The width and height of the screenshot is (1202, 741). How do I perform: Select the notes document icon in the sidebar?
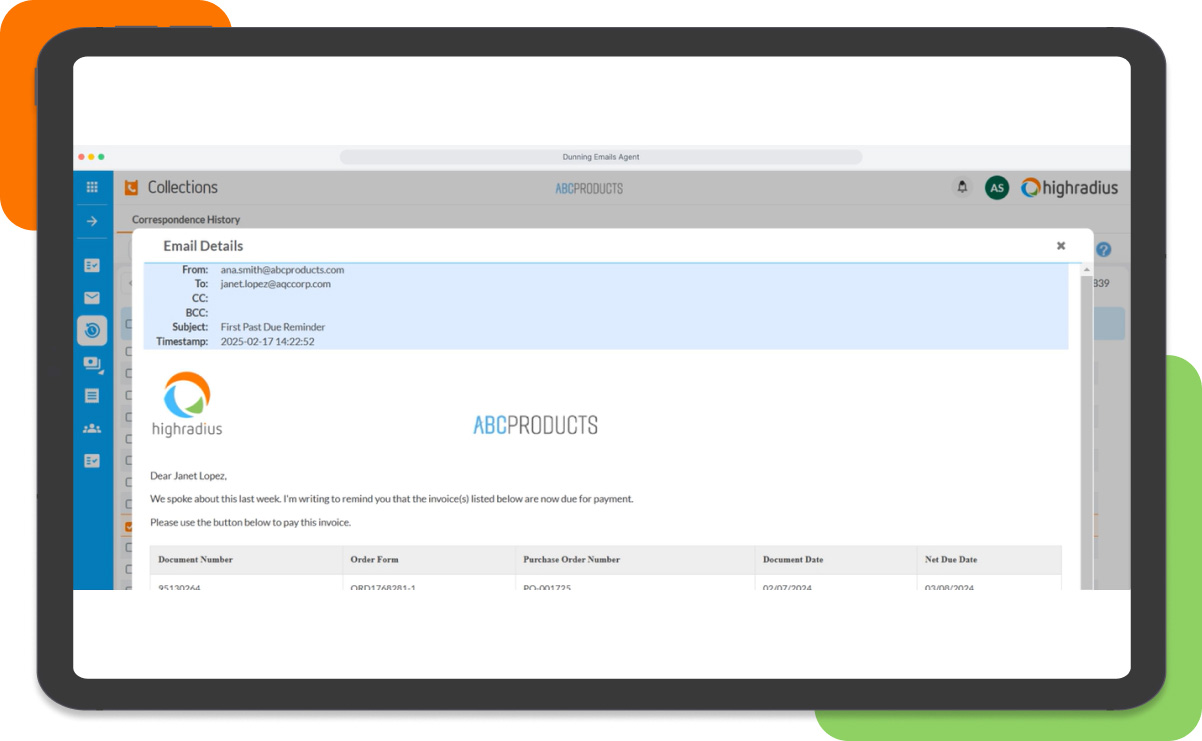(x=92, y=395)
